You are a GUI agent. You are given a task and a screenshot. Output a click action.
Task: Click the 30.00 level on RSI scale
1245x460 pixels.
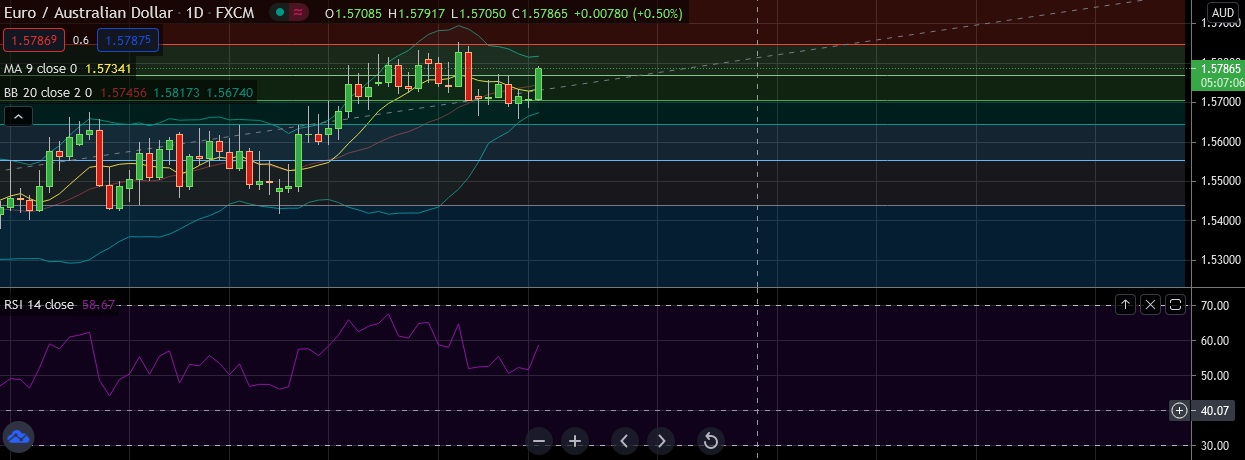tap(1214, 445)
